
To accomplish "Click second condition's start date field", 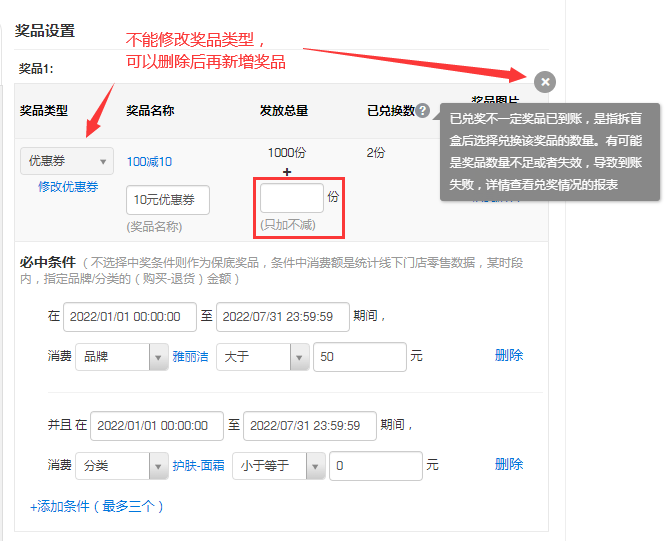I will 156,425.
